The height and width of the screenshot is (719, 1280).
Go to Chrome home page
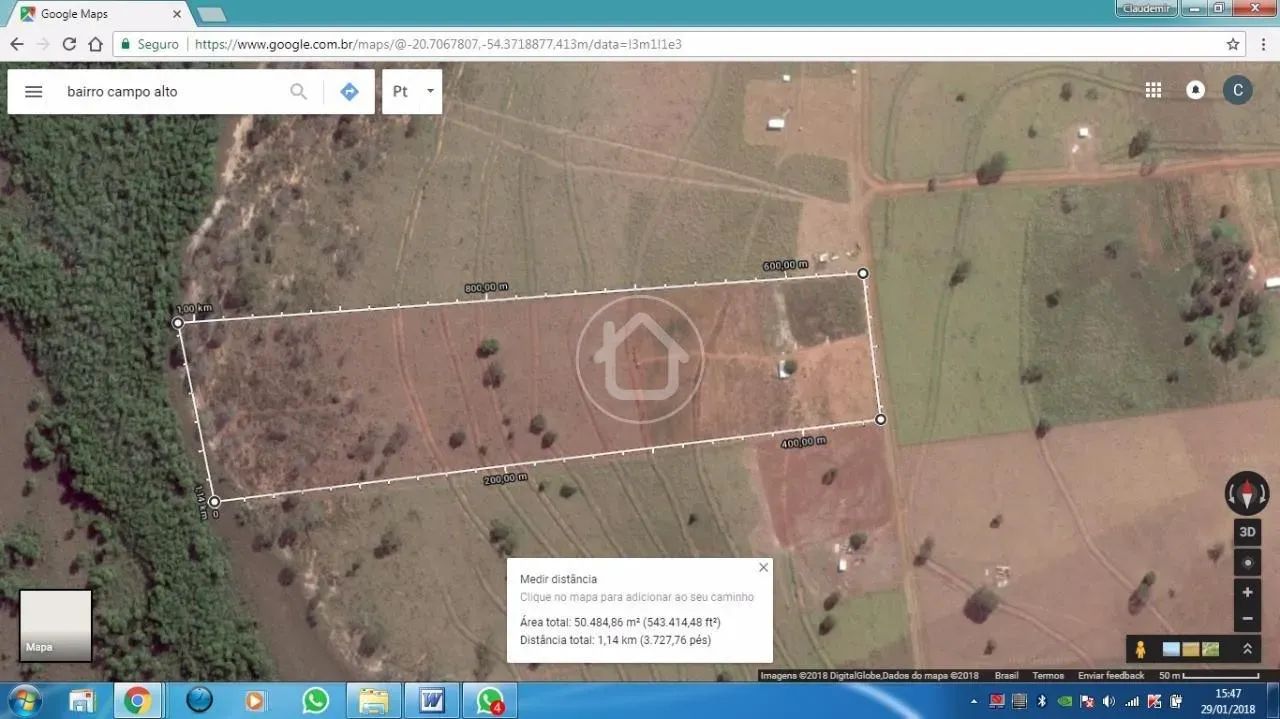pos(95,44)
